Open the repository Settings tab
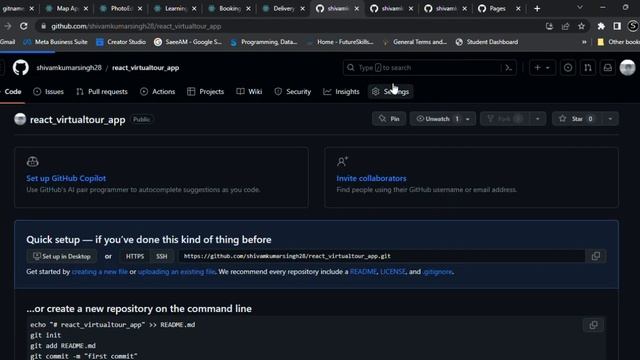 [390, 91]
